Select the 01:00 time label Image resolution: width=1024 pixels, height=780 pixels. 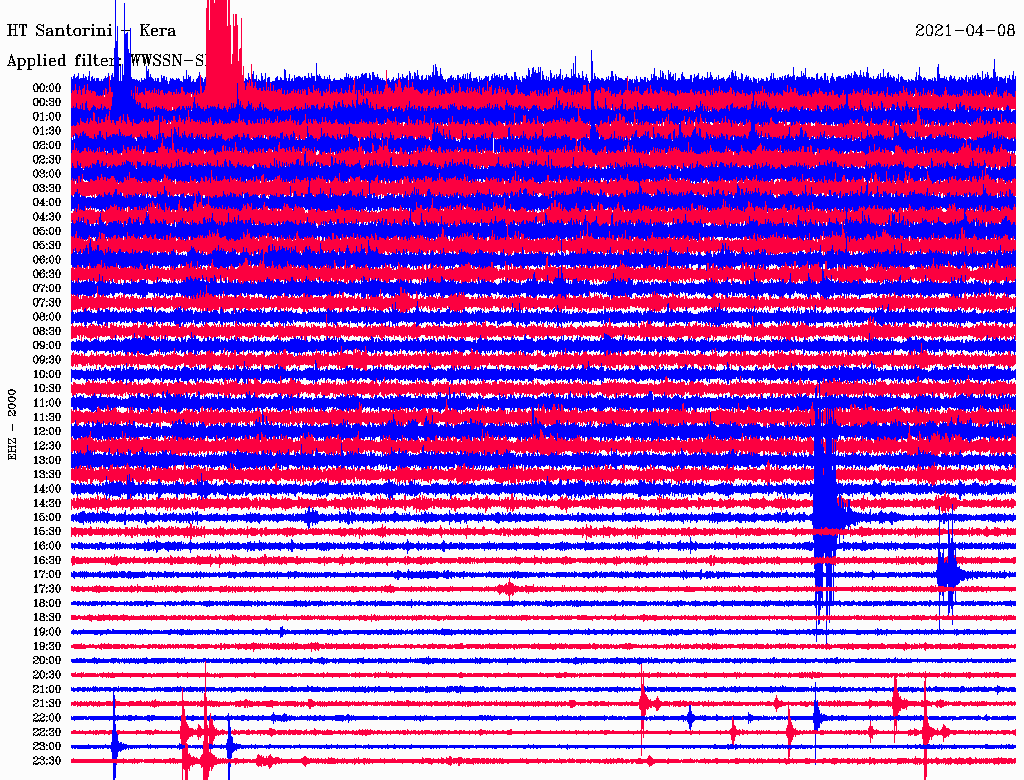pyautogui.click(x=47, y=117)
